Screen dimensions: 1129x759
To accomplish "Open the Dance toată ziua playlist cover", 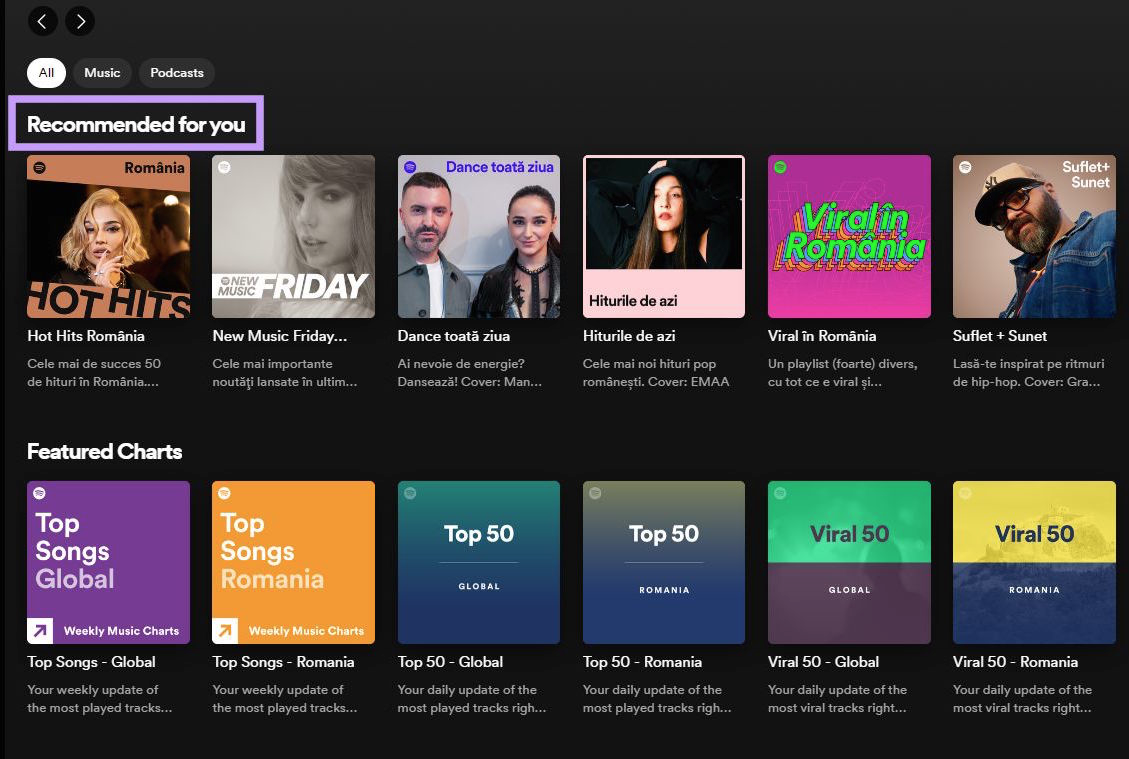I will (x=478, y=236).
